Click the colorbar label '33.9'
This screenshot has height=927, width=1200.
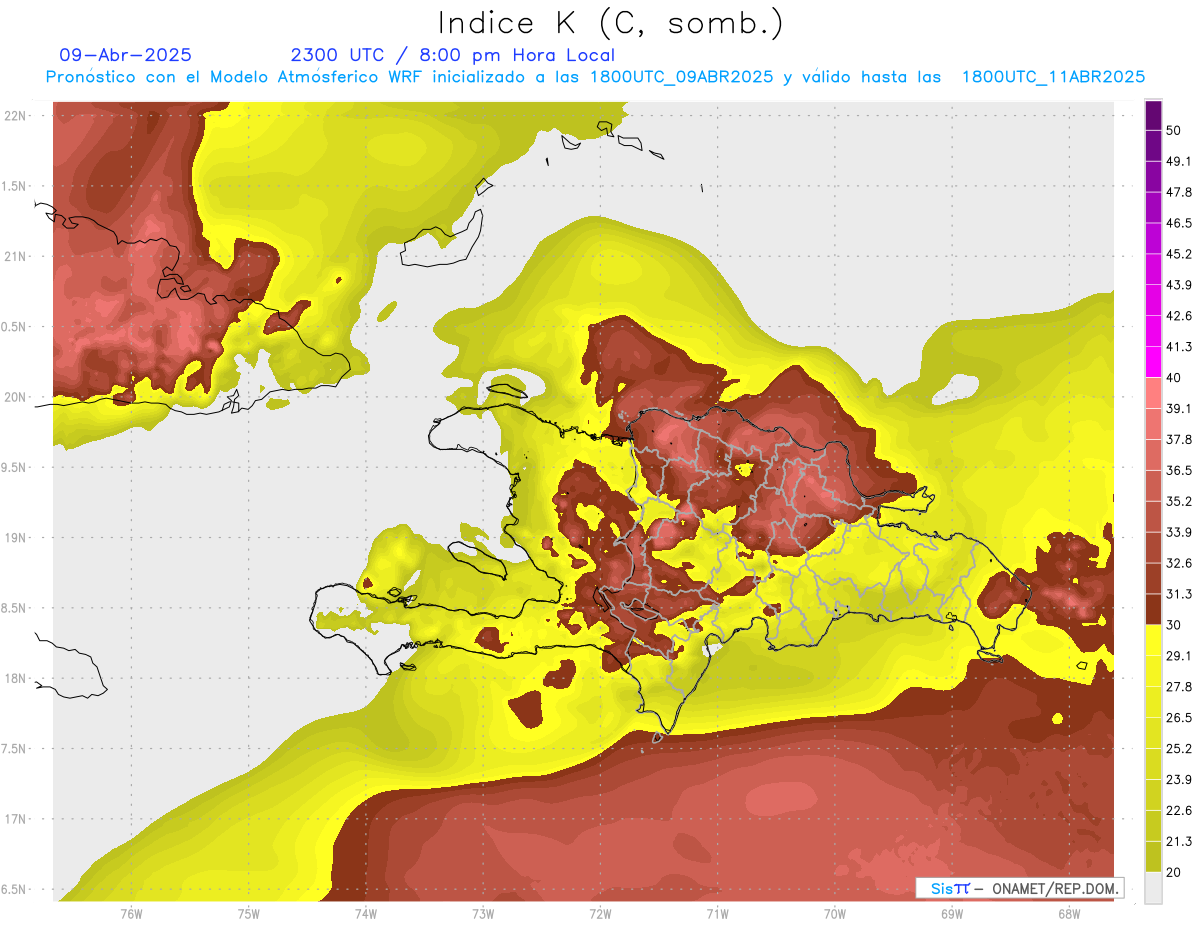pos(1179,532)
